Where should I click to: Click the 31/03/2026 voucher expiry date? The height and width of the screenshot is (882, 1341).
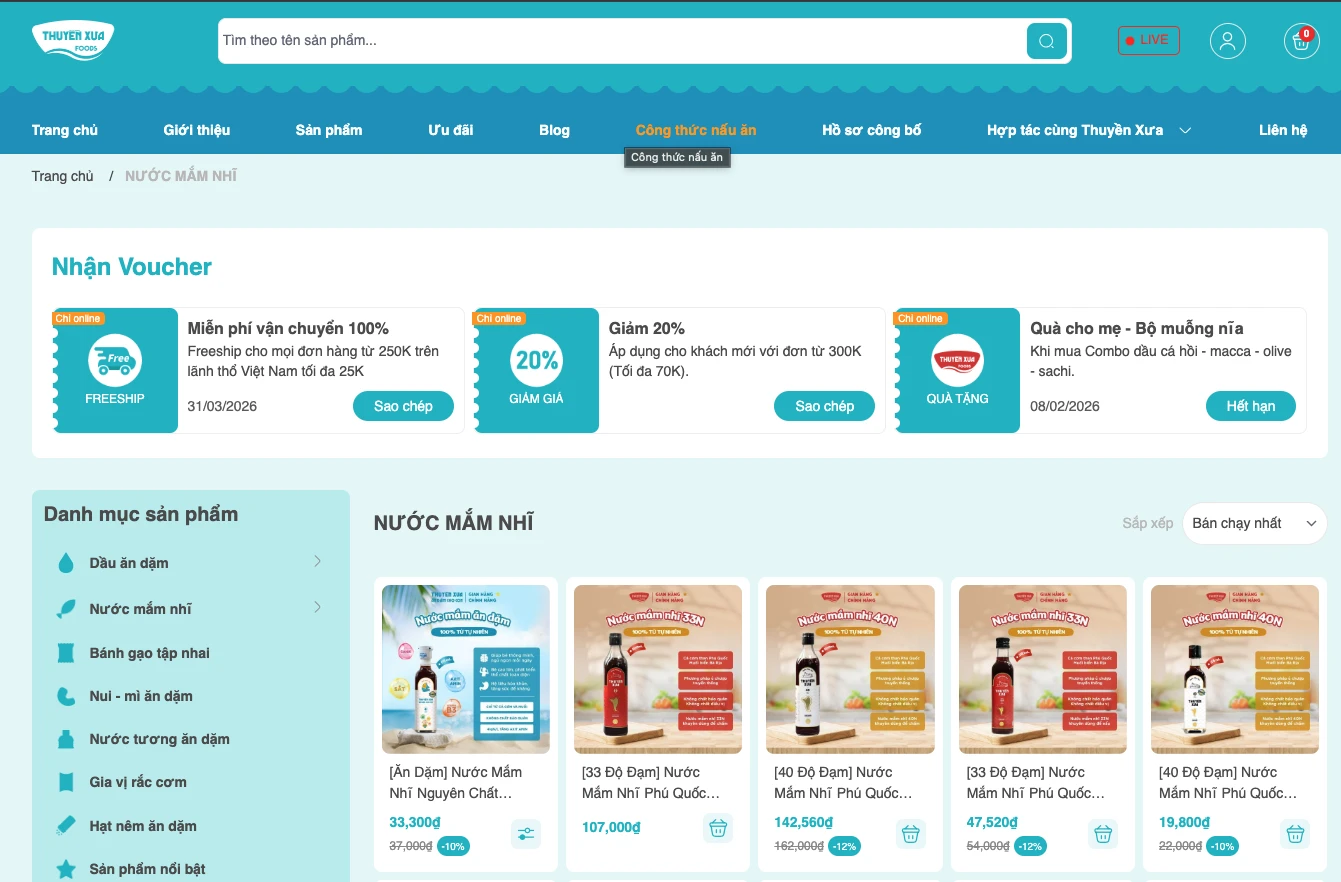(222, 406)
